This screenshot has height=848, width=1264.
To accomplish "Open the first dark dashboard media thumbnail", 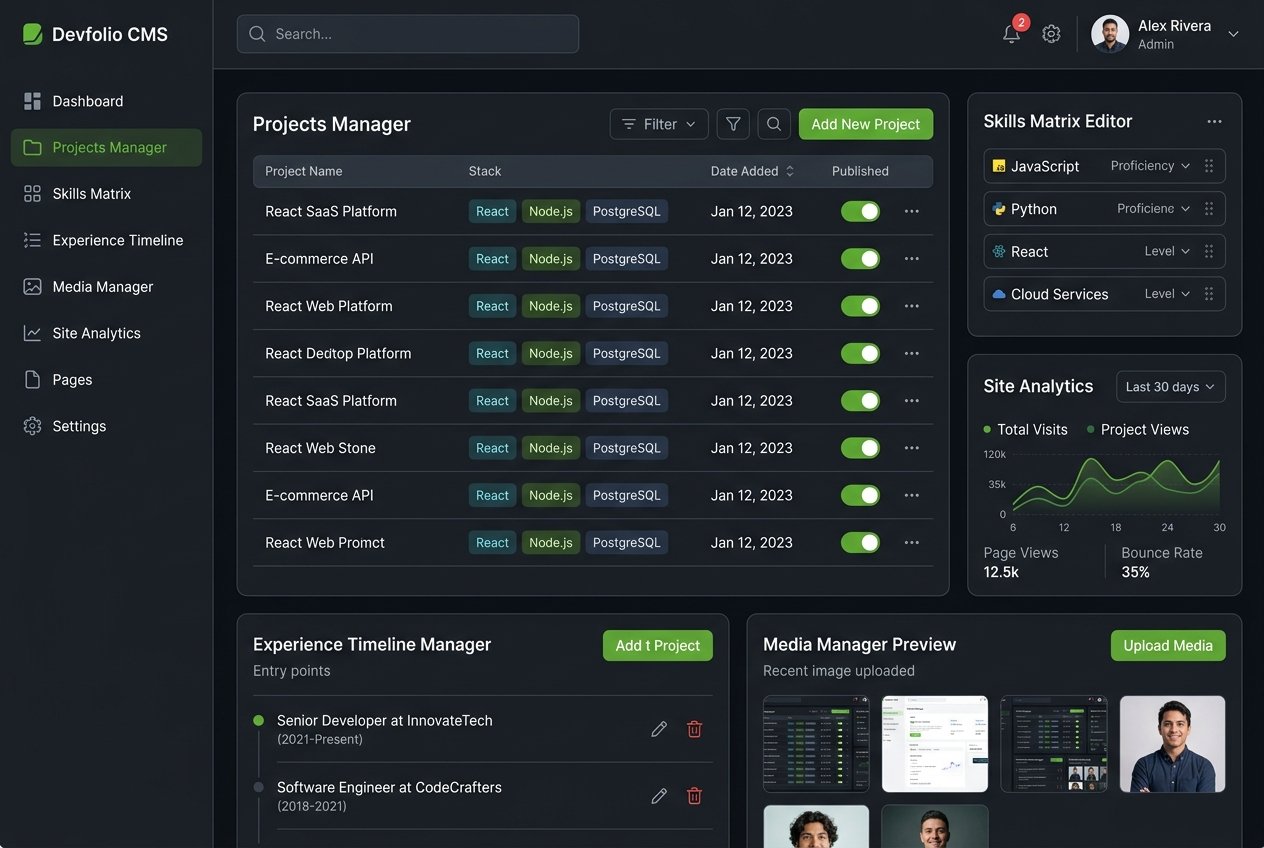I will 816,744.
